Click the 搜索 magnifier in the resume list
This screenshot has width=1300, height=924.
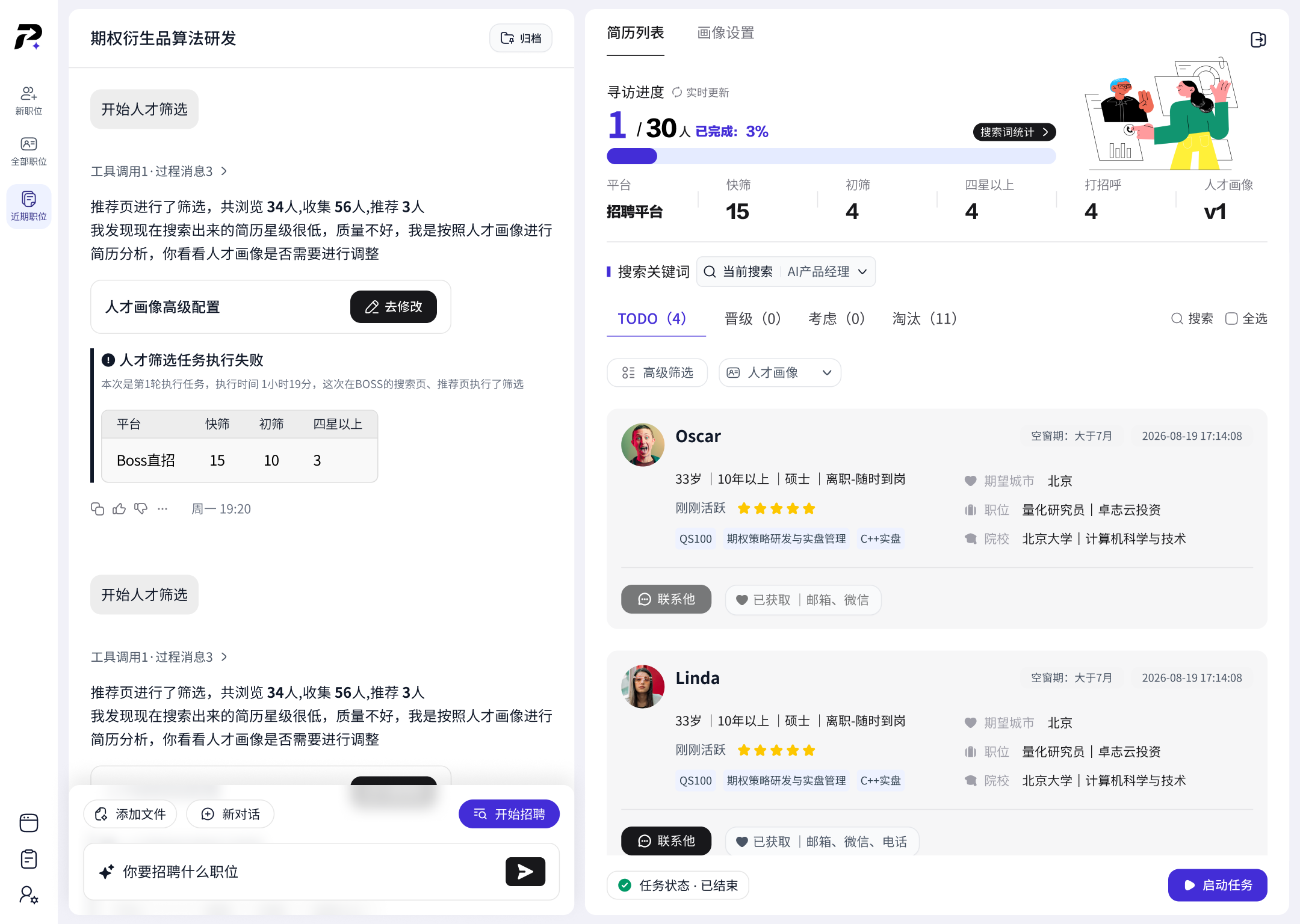(1177, 318)
